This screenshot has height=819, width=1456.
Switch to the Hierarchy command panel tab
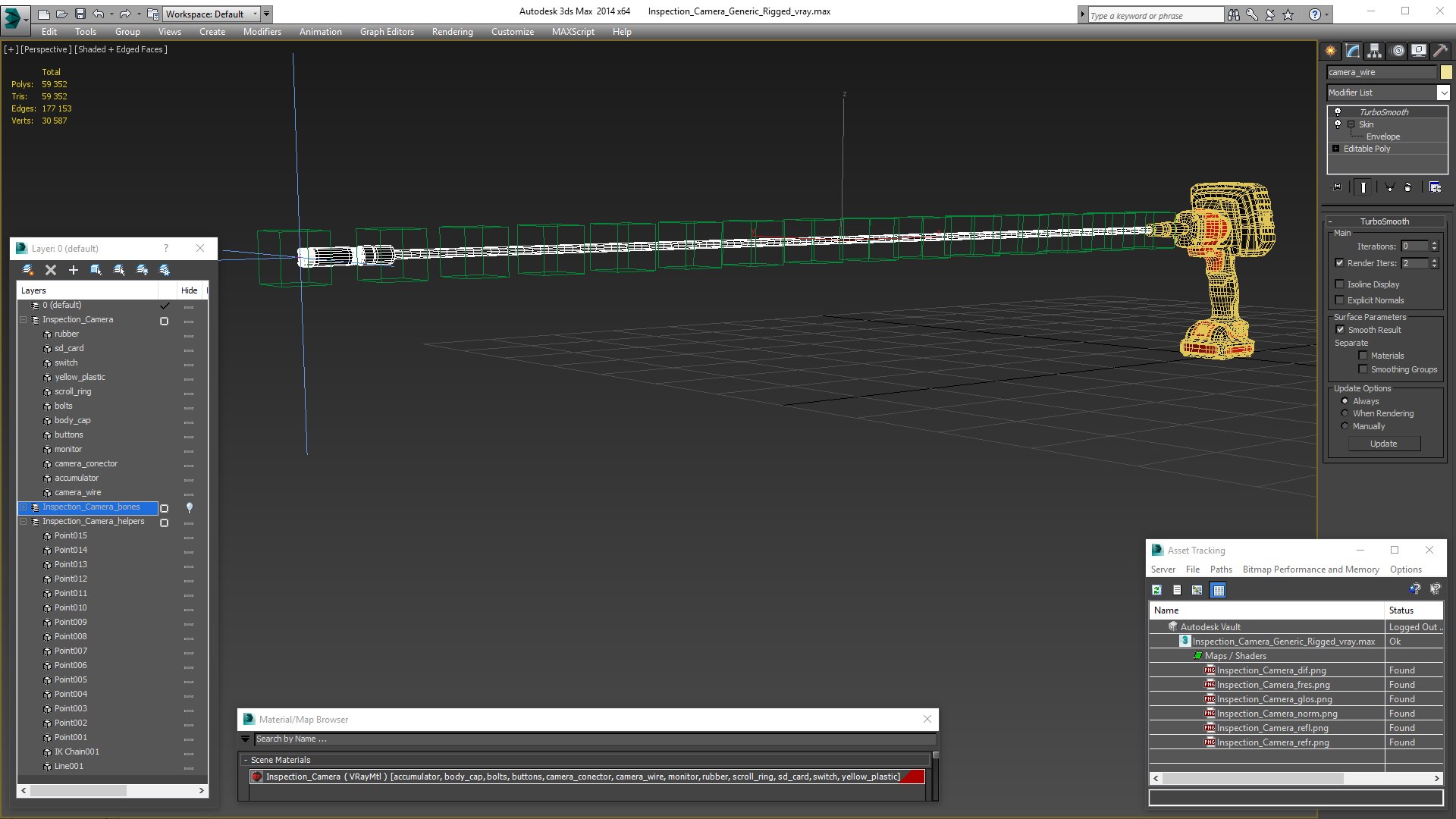(x=1375, y=51)
